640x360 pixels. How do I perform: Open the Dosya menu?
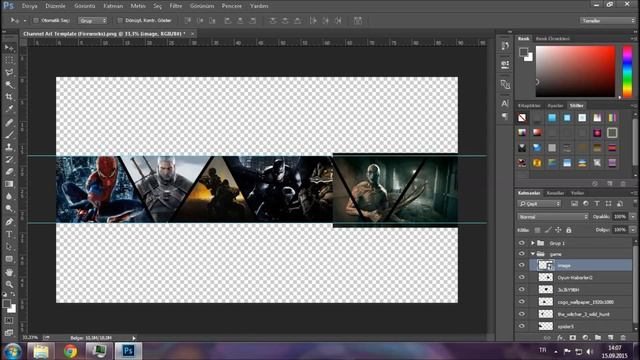coord(30,6)
